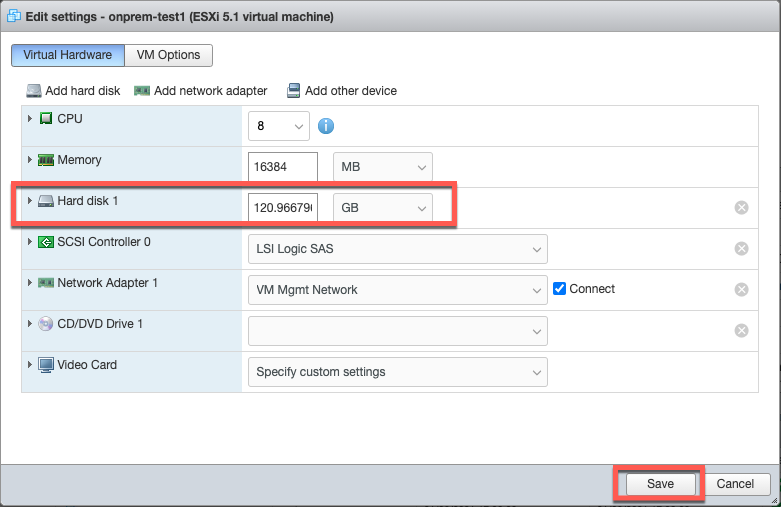Switch to the Virtual Hardware tab

(x=68, y=55)
